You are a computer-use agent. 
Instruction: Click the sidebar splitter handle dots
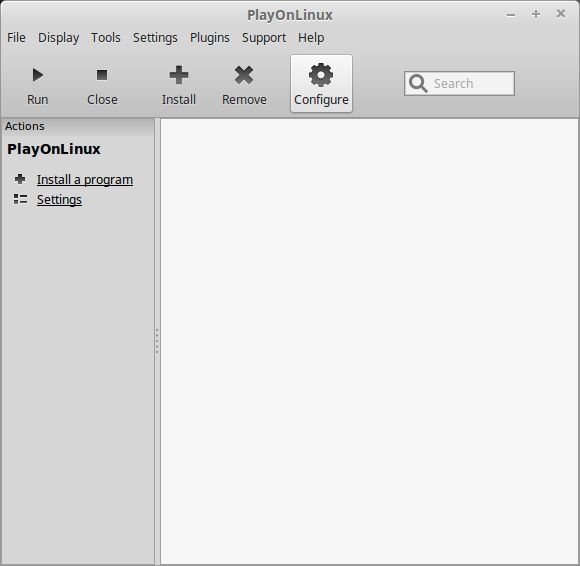[157, 341]
